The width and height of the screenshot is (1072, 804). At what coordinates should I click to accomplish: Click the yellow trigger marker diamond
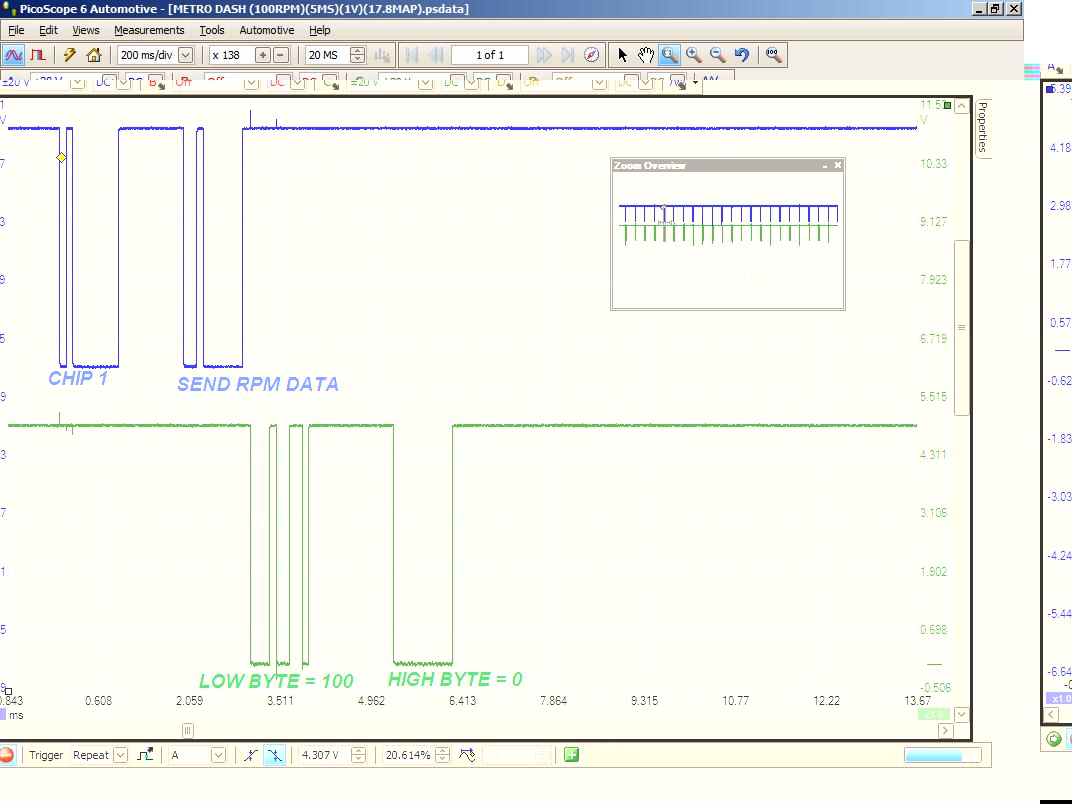61,157
